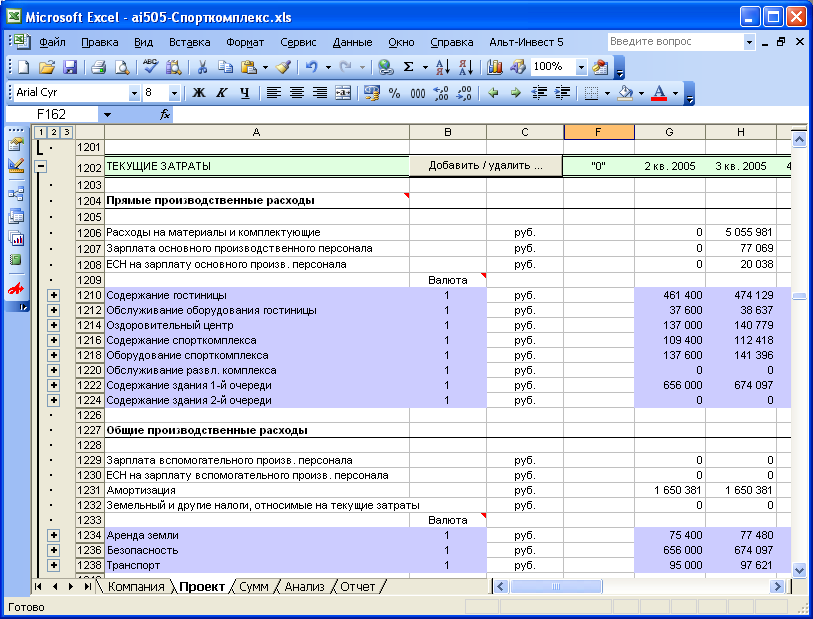Toggle bold Ж formatting
Screen dimensions: 813x619
pyautogui.click(x=199, y=93)
